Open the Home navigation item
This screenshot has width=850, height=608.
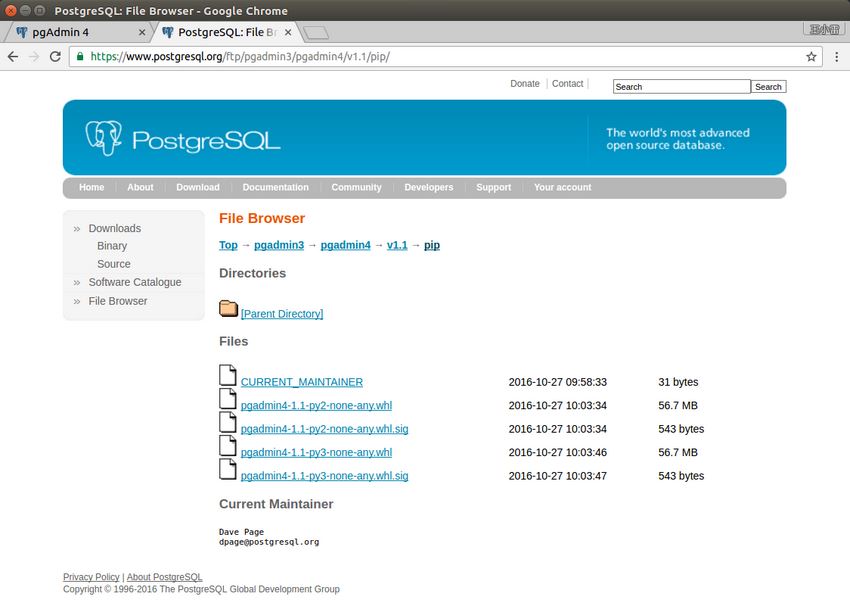point(92,187)
